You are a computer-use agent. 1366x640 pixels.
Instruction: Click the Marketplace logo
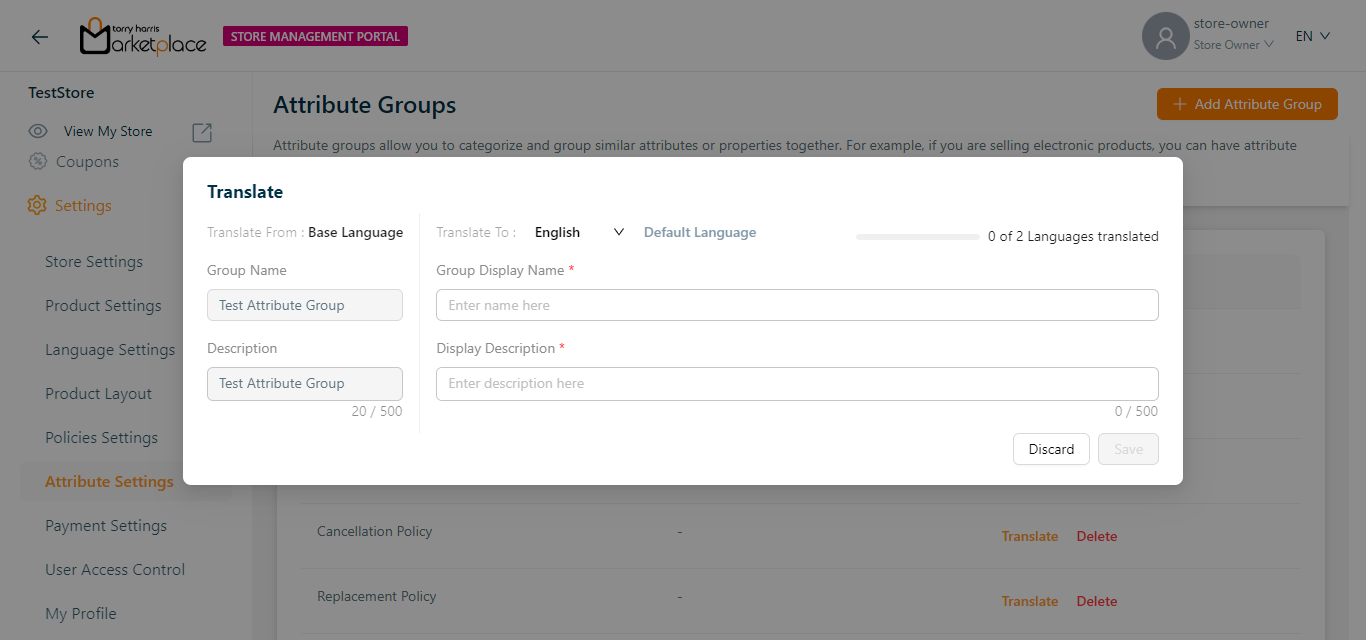pos(143,37)
